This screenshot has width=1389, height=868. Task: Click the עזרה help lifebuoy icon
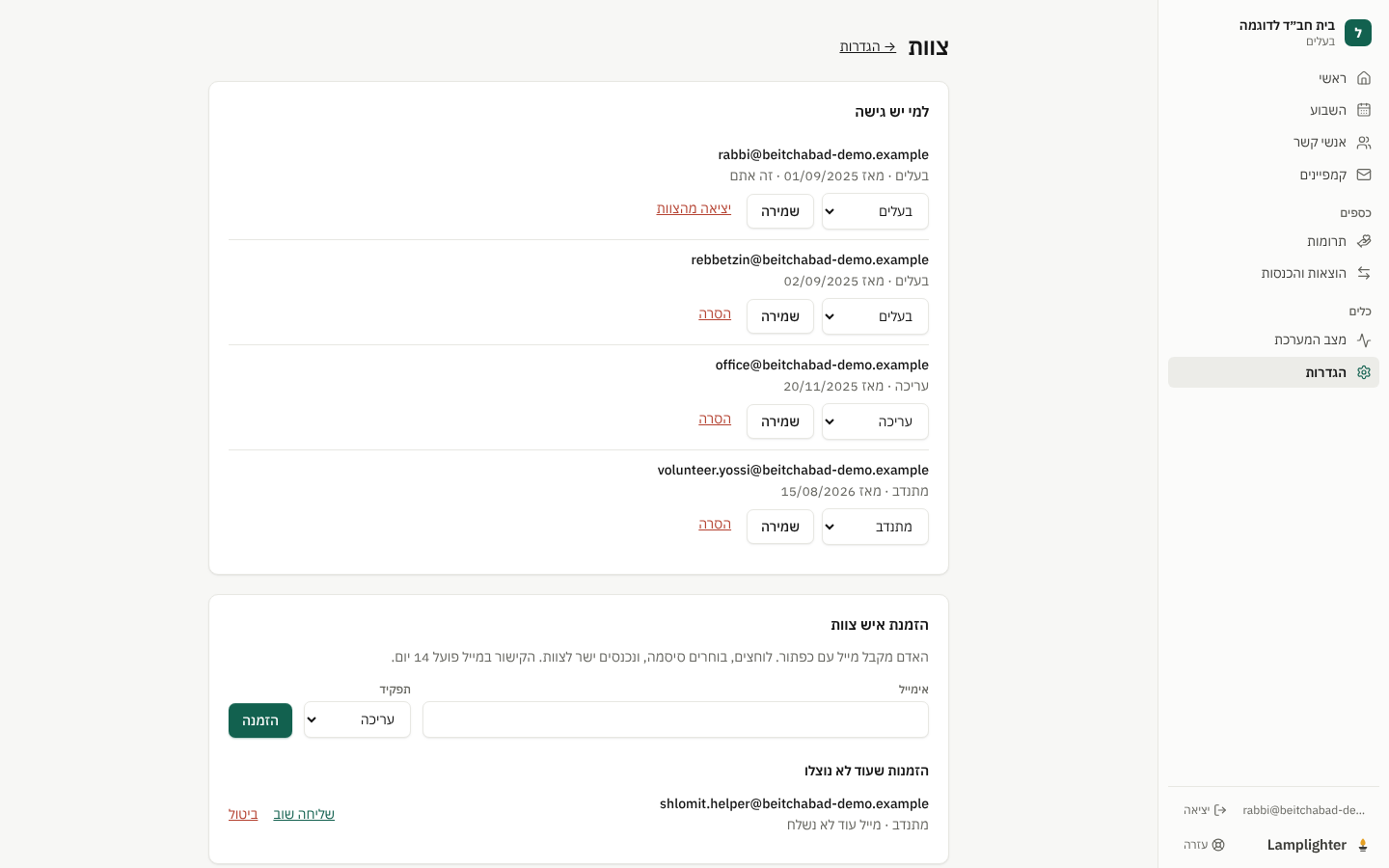click(x=1218, y=845)
